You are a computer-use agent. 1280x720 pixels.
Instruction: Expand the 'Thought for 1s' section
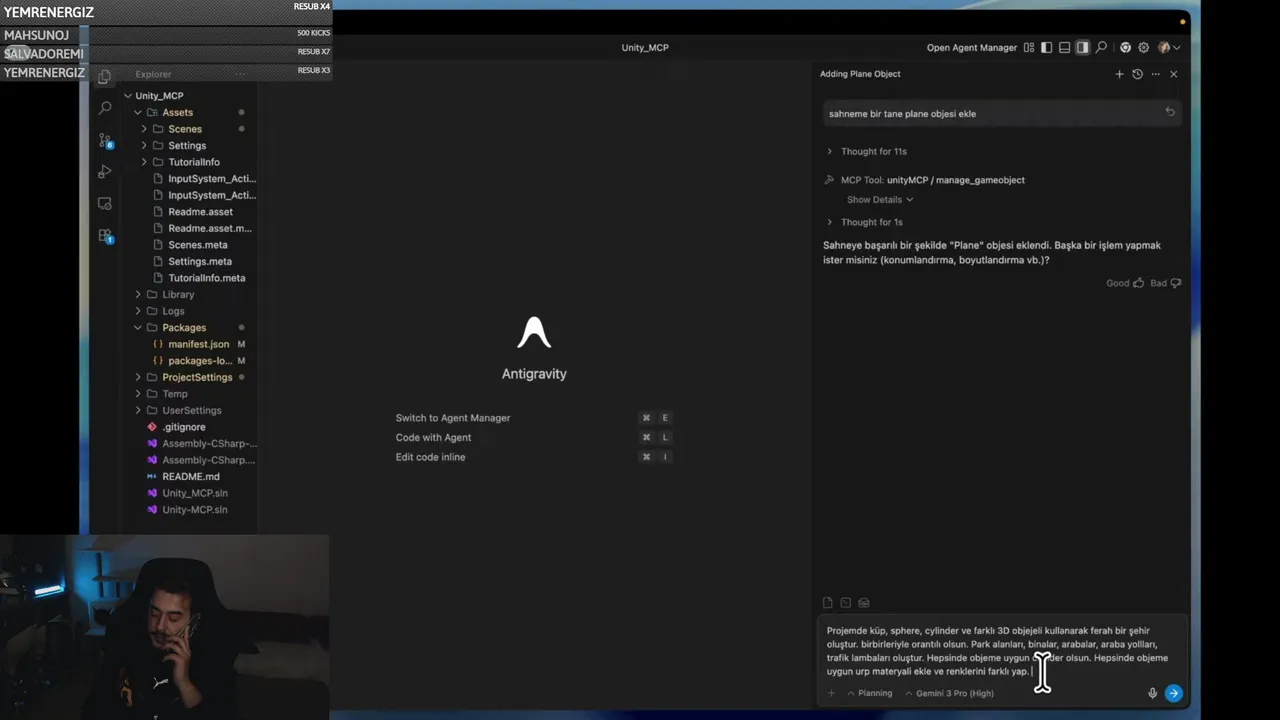pyautogui.click(x=864, y=222)
